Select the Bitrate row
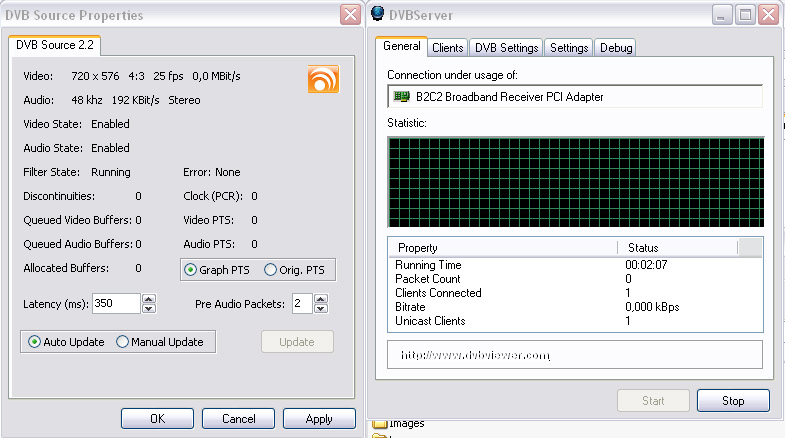785x438 pixels. pyautogui.click(x=575, y=307)
